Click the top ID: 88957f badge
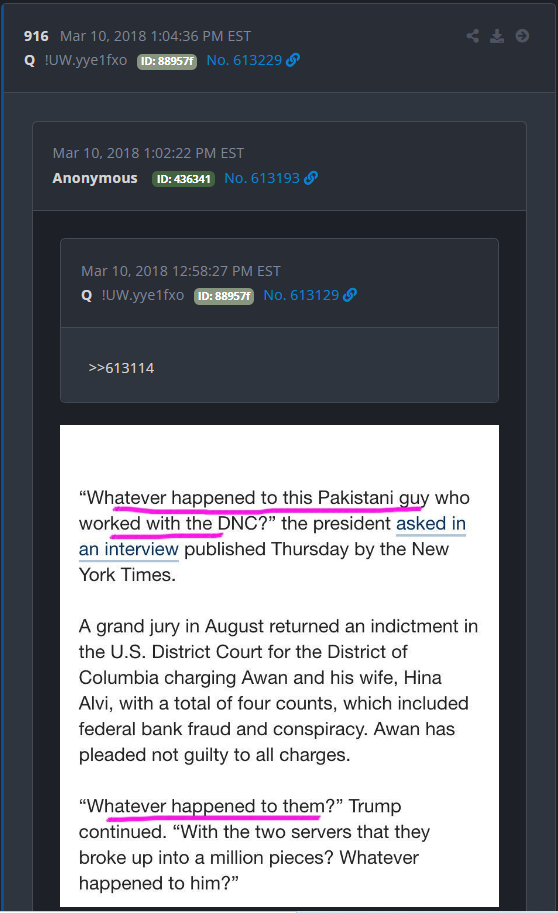 pyautogui.click(x=167, y=61)
